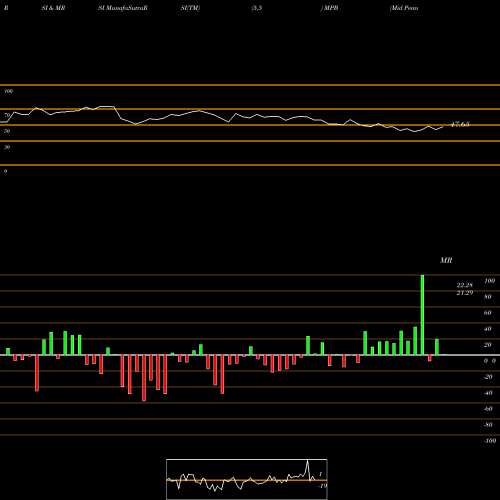Click the '(3,5' parameter text
The image size is (500, 500).
(x=257, y=8)
